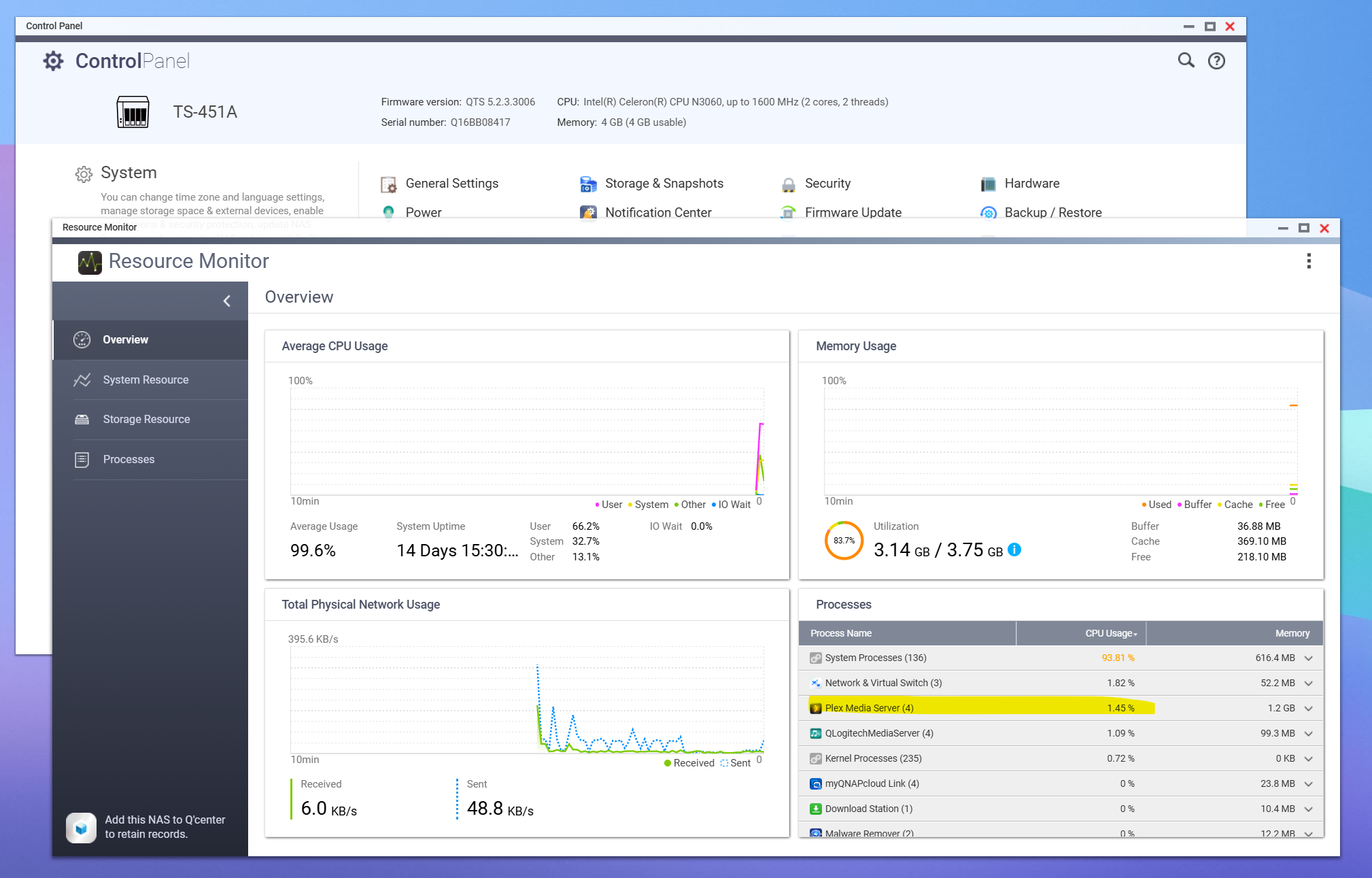Expand the Network & Virtual Switch row

pyautogui.click(x=1309, y=683)
